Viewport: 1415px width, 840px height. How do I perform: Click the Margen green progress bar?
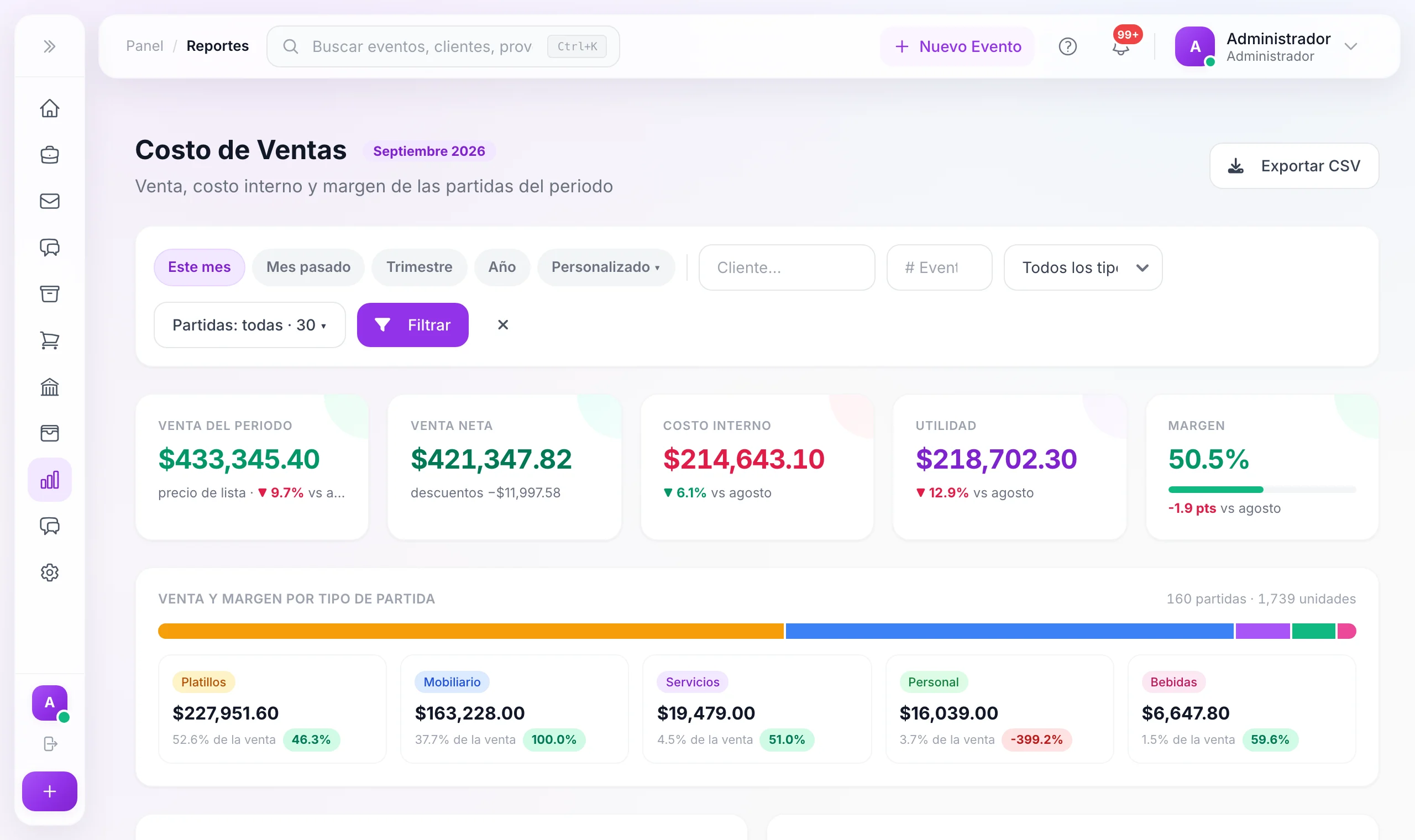click(1215, 490)
